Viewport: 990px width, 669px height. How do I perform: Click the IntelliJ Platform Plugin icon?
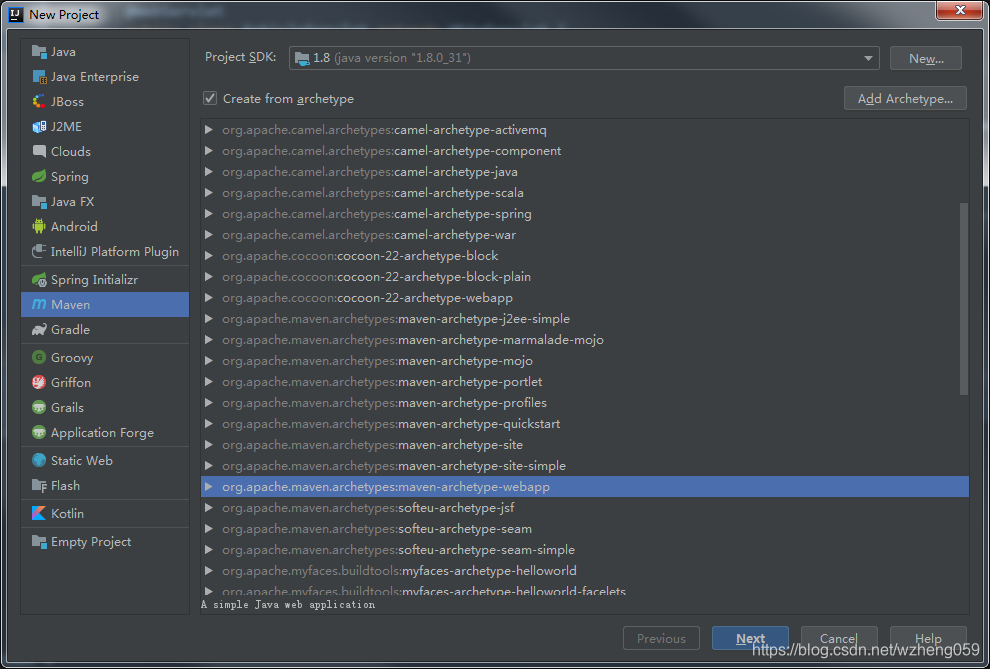pos(39,252)
